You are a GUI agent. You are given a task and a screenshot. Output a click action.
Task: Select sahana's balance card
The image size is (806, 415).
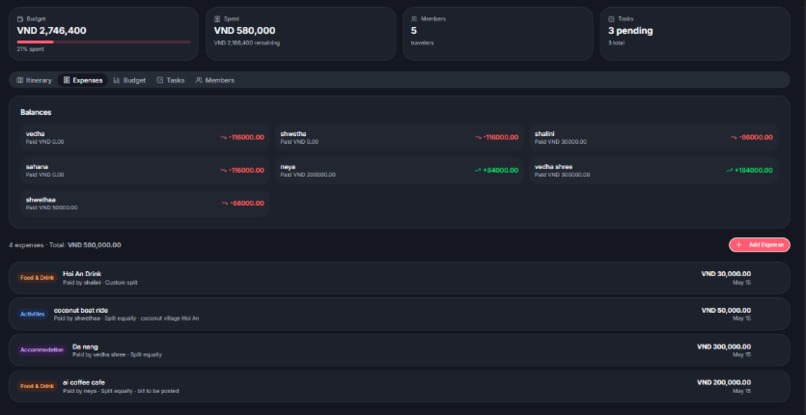coord(145,170)
